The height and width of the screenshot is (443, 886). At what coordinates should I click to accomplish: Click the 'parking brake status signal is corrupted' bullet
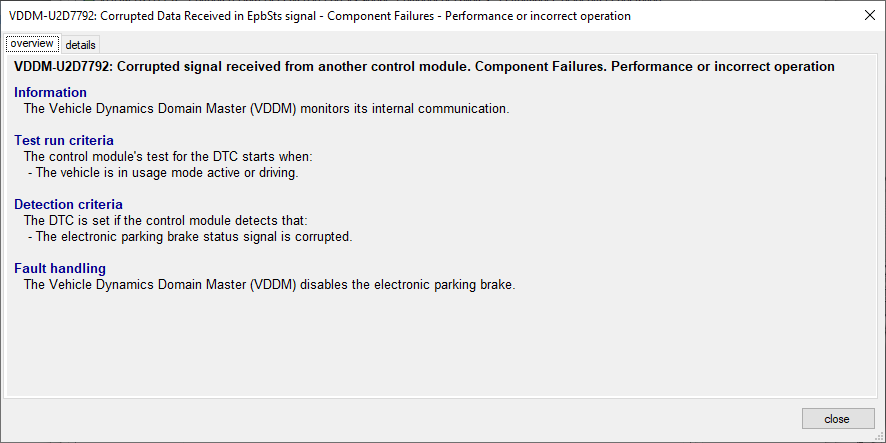pyautogui.click(x=190, y=237)
